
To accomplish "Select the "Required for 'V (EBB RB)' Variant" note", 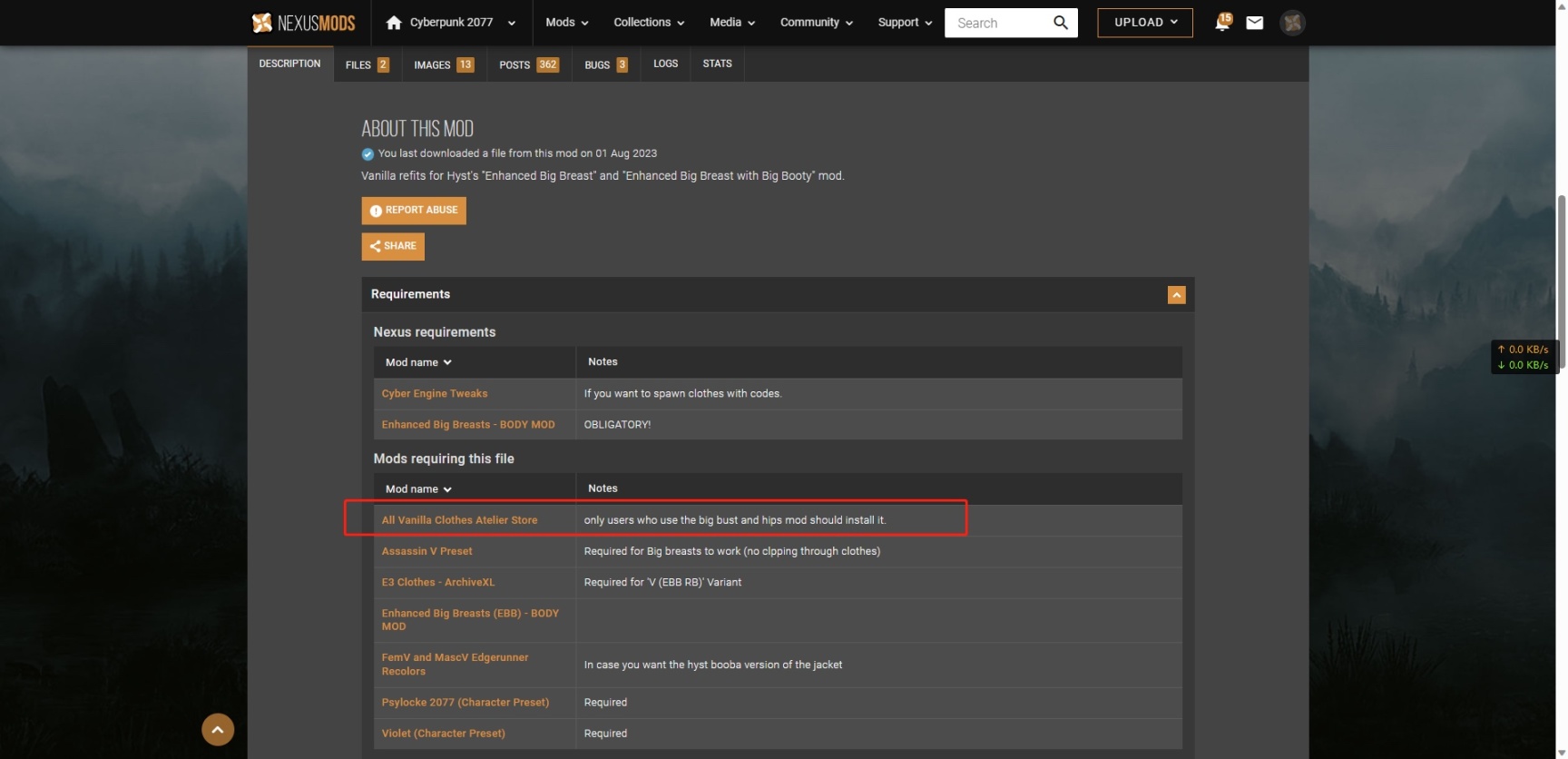I will pyautogui.click(x=662, y=582).
